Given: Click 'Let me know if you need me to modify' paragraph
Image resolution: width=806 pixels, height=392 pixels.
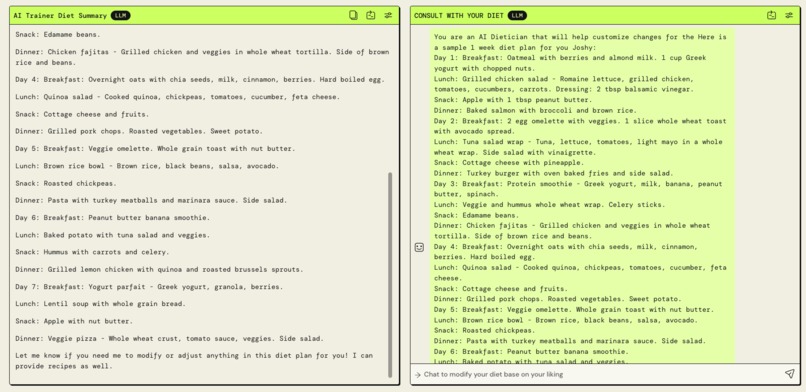Looking at the screenshot, I should click(x=194, y=361).
